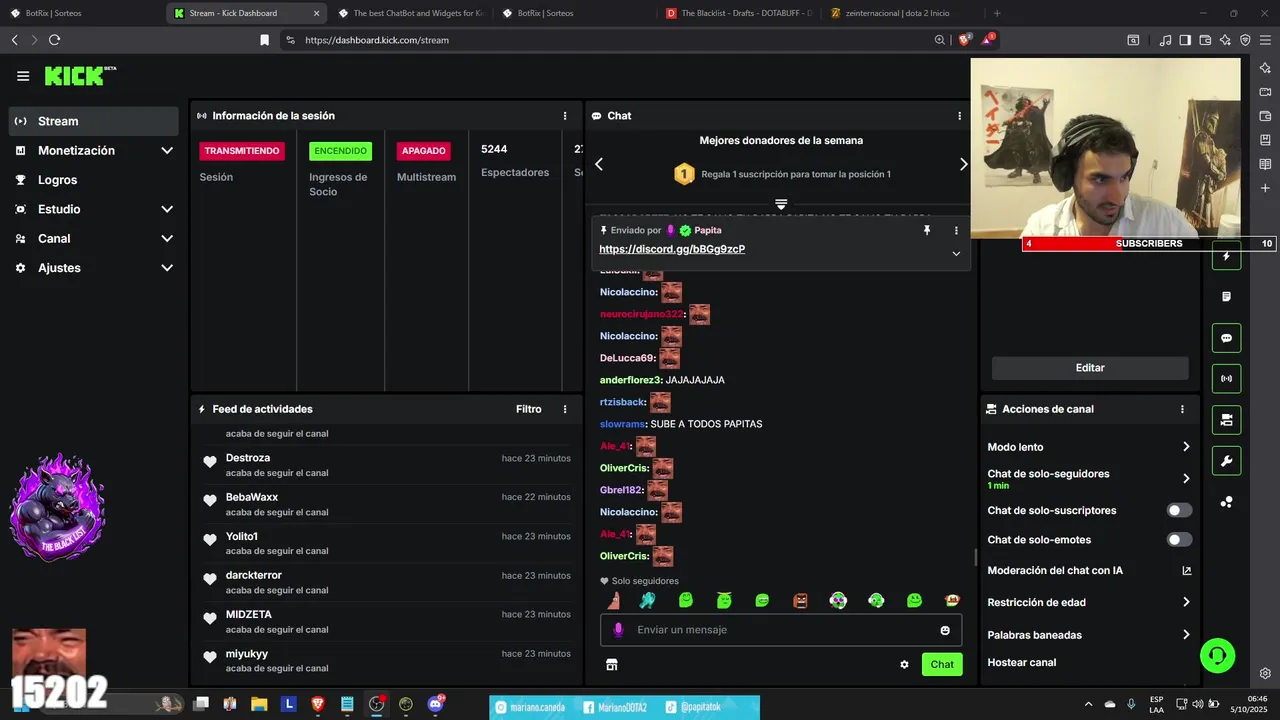Open Feed de actividades options menu
The height and width of the screenshot is (720, 1280).
[565, 409]
